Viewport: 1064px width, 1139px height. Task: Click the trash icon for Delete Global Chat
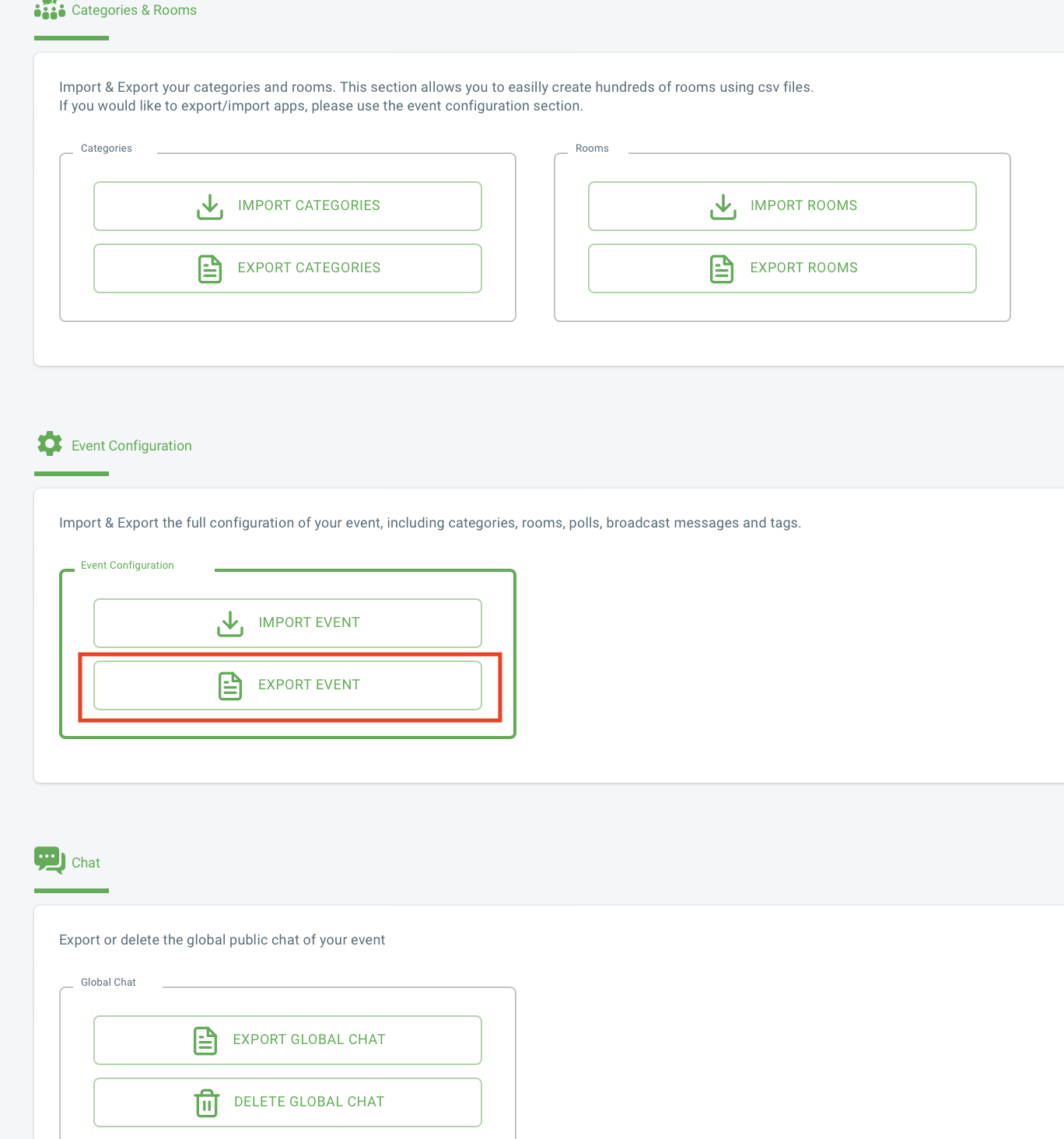(x=207, y=1102)
